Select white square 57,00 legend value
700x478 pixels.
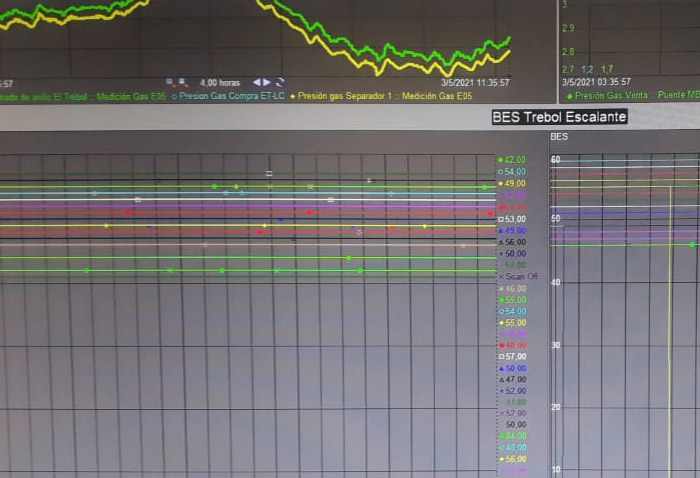[x=512, y=357]
